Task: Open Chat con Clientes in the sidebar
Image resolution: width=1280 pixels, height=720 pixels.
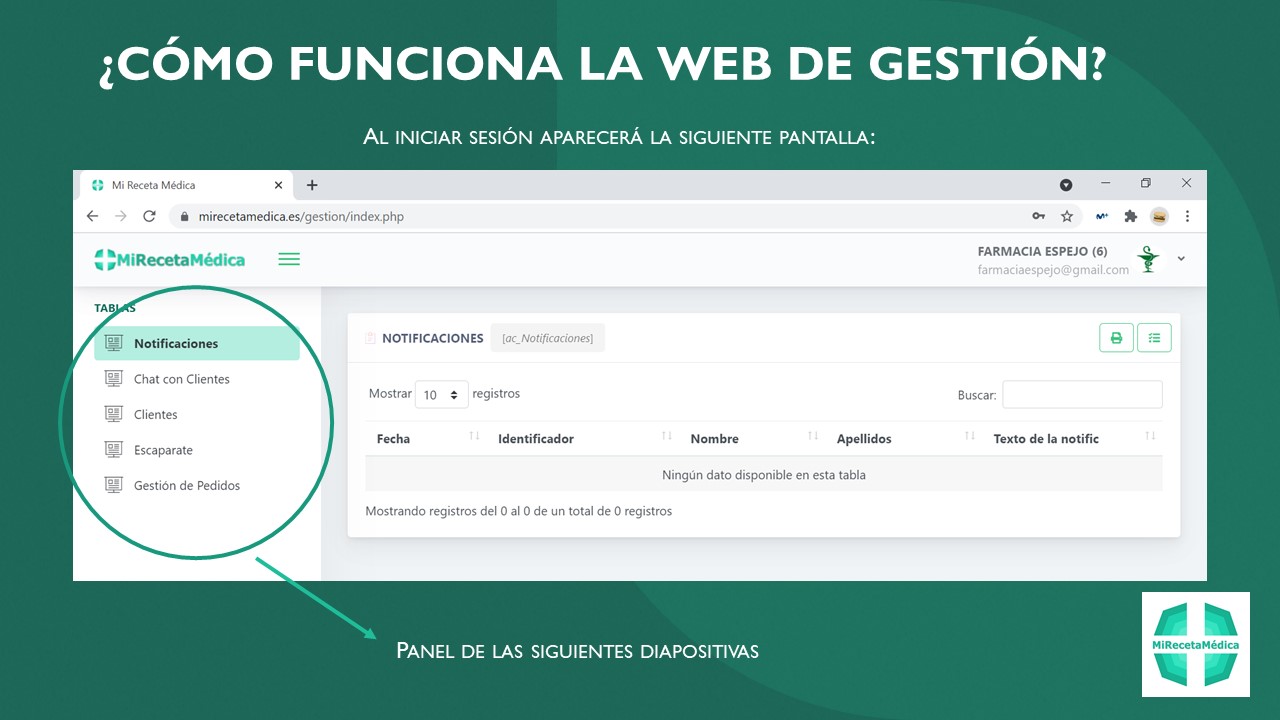Action: click(181, 379)
